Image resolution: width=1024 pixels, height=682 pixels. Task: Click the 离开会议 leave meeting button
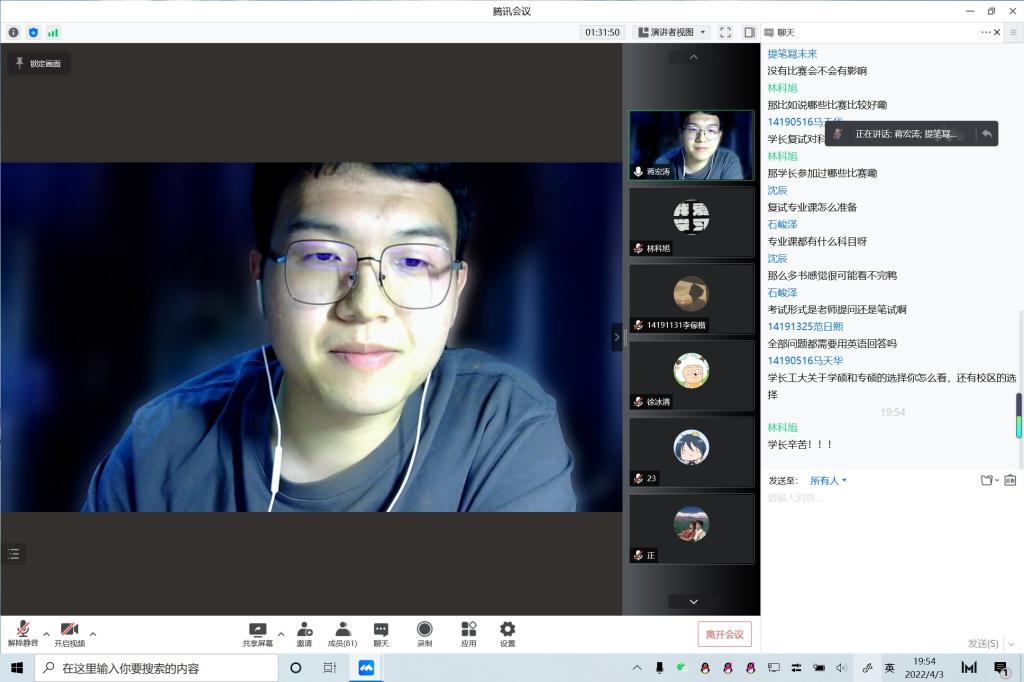click(x=724, y=634)
